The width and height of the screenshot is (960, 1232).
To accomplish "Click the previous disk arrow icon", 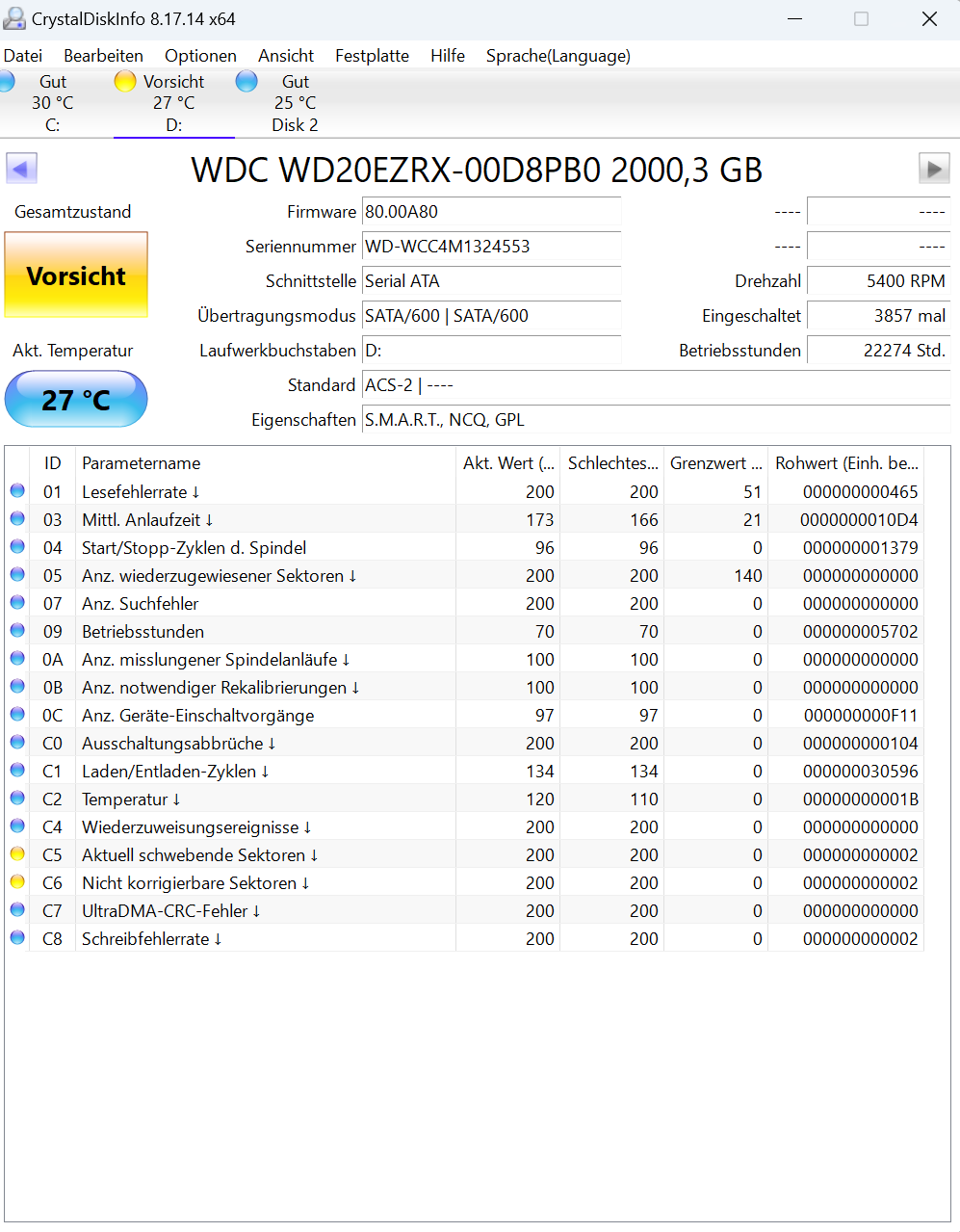I will point(21,169).
